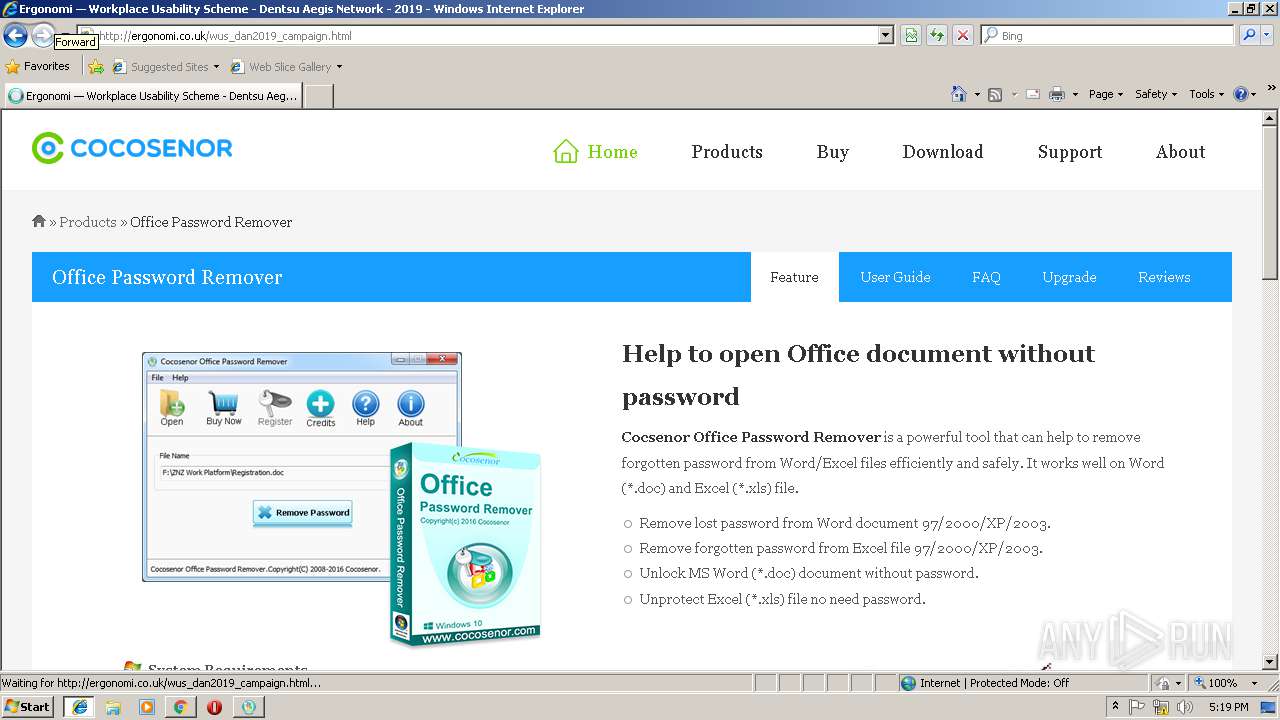
Task: Switch to the Upgrade tab
Action: point(1069,277)
